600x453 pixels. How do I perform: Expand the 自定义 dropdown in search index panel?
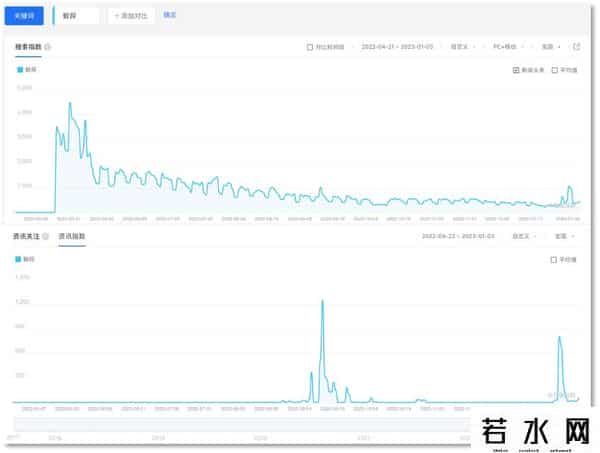coord(463,47)
